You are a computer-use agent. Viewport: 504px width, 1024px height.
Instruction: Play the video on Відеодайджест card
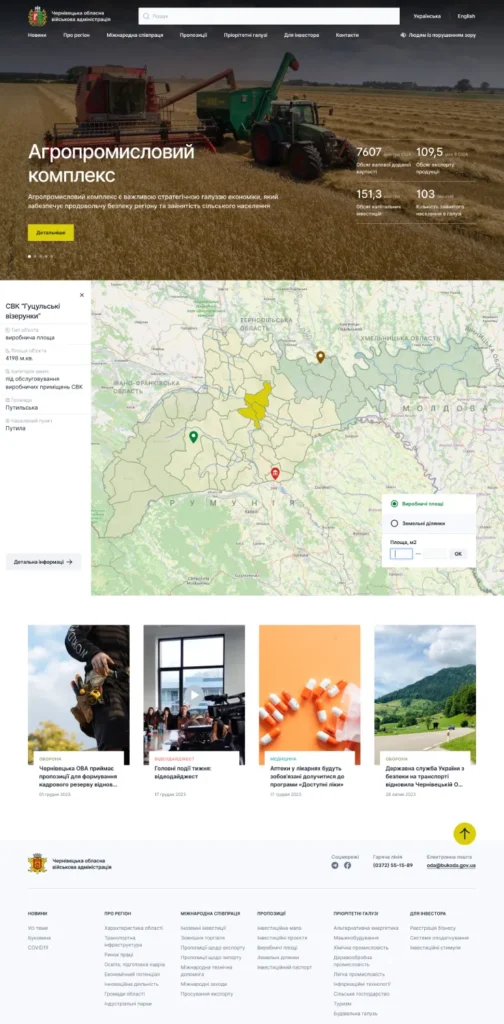coord(194,695)
